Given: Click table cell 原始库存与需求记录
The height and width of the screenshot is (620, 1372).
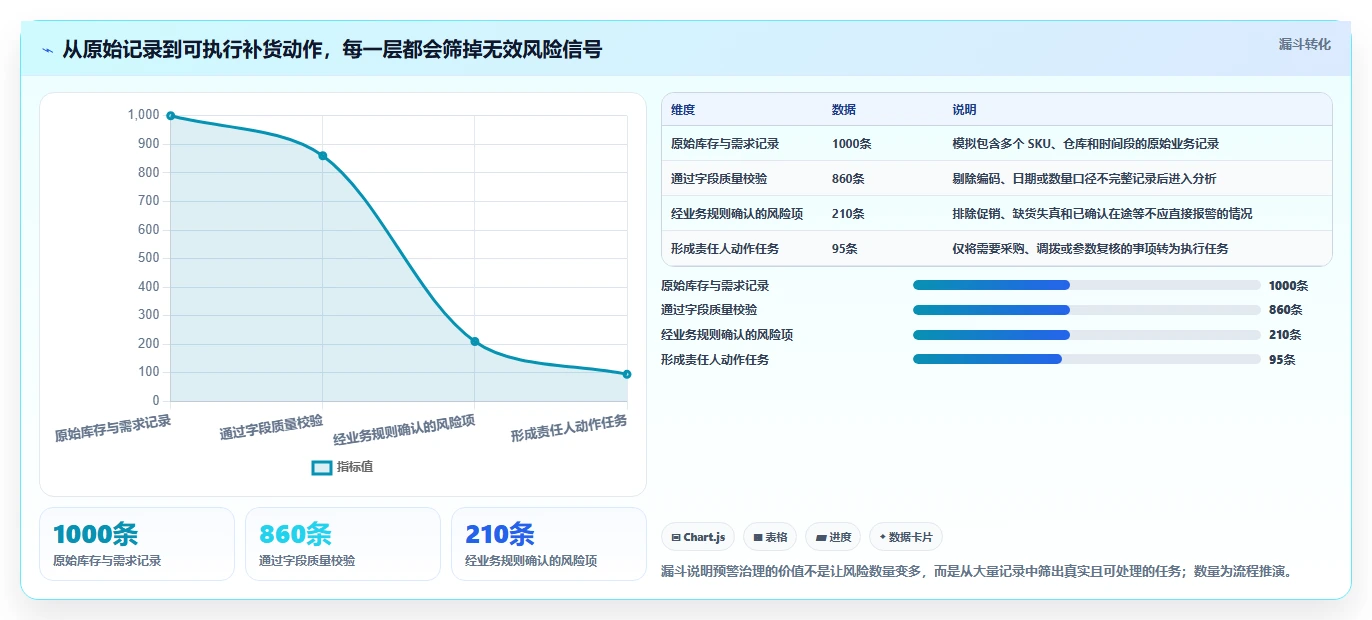Looking at the screenshot, I should 725,144.
